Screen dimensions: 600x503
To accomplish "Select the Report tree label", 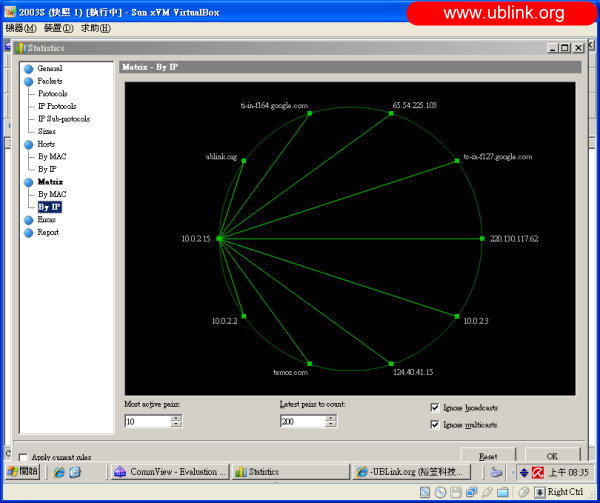I will coord(48,233).
